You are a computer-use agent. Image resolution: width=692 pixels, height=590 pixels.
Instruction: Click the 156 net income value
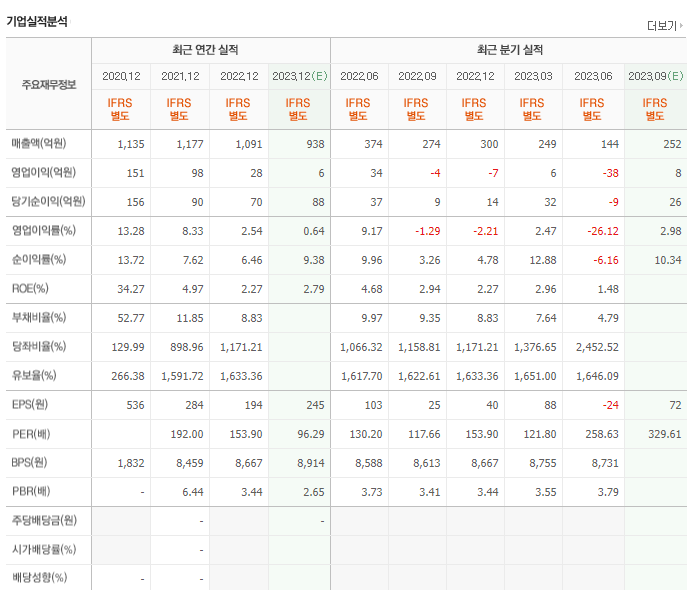coord(135,203)
